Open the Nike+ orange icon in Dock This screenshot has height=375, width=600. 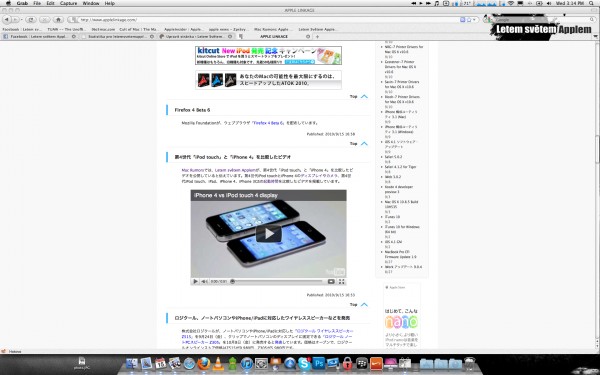[x=376, y=363]
